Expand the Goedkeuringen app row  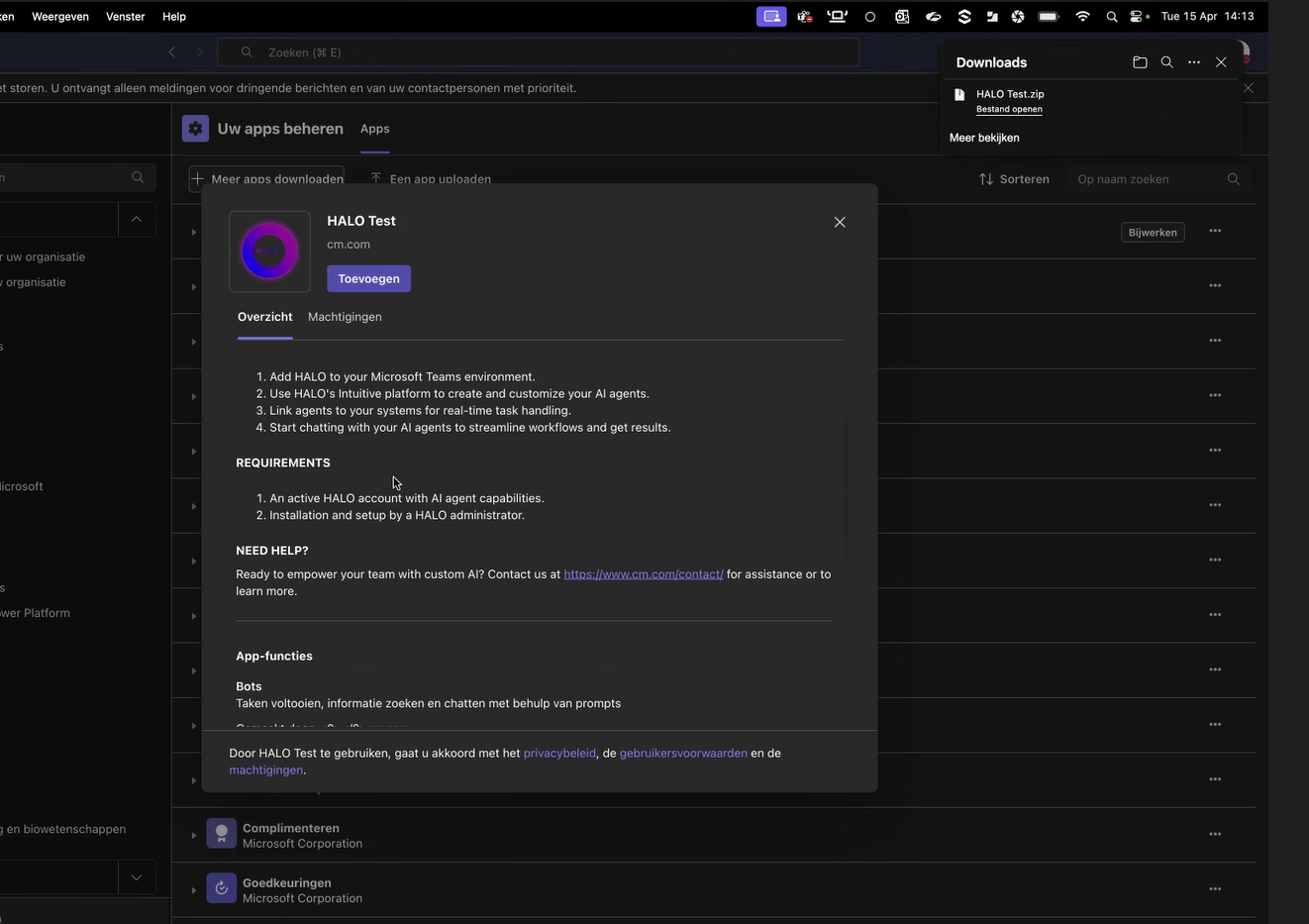click(193, 890)
